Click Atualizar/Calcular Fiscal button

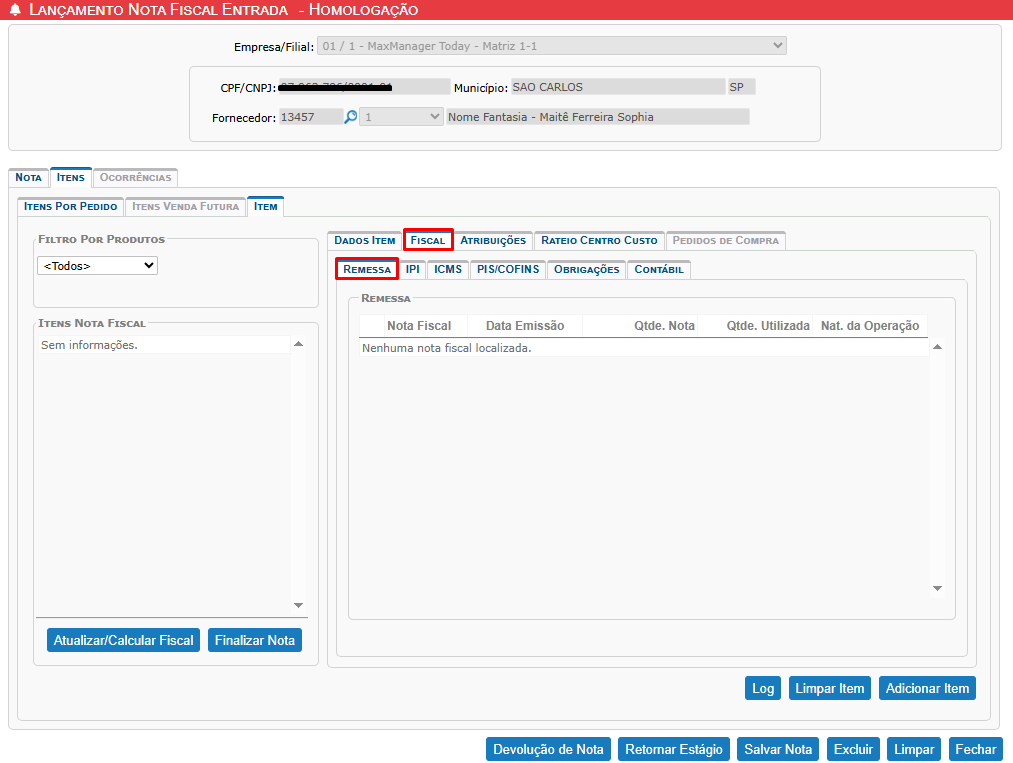pos(124,640)
